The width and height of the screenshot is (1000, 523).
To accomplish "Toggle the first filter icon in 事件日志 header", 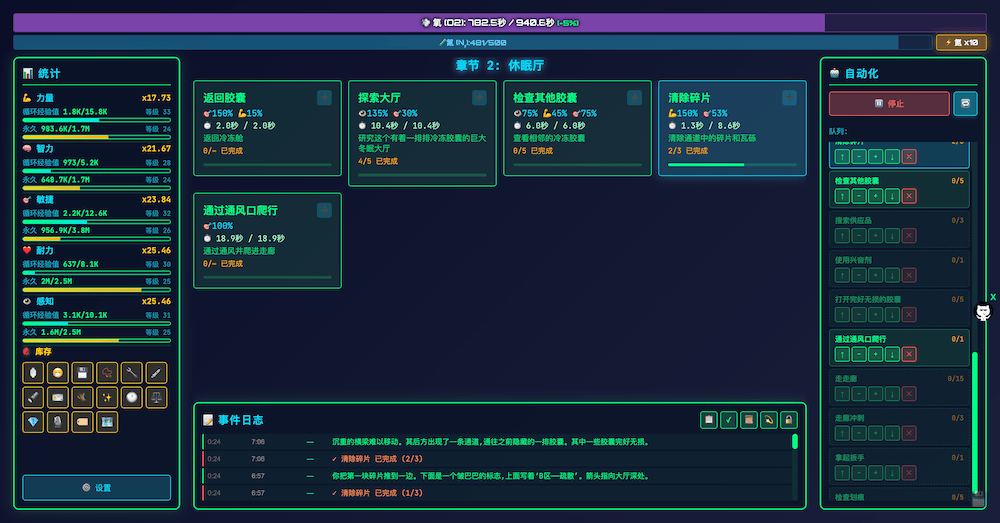I will [708, 420].
